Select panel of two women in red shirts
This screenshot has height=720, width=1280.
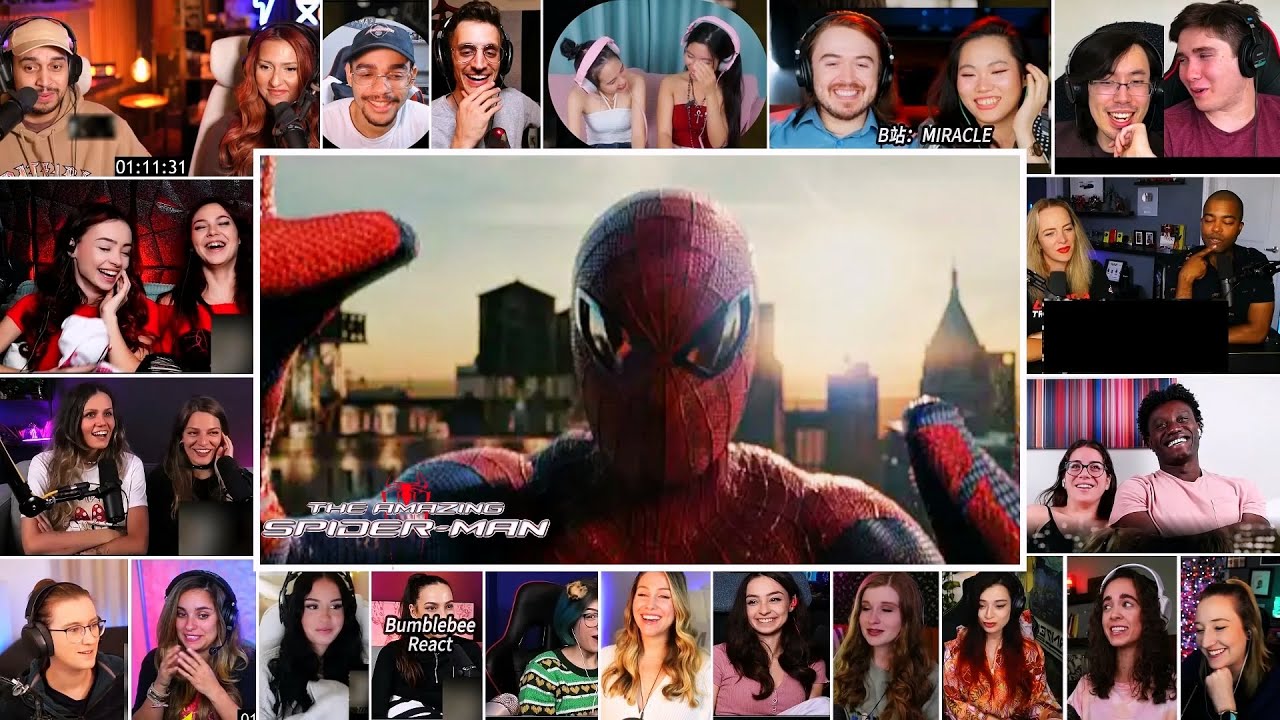coord(126,275)
